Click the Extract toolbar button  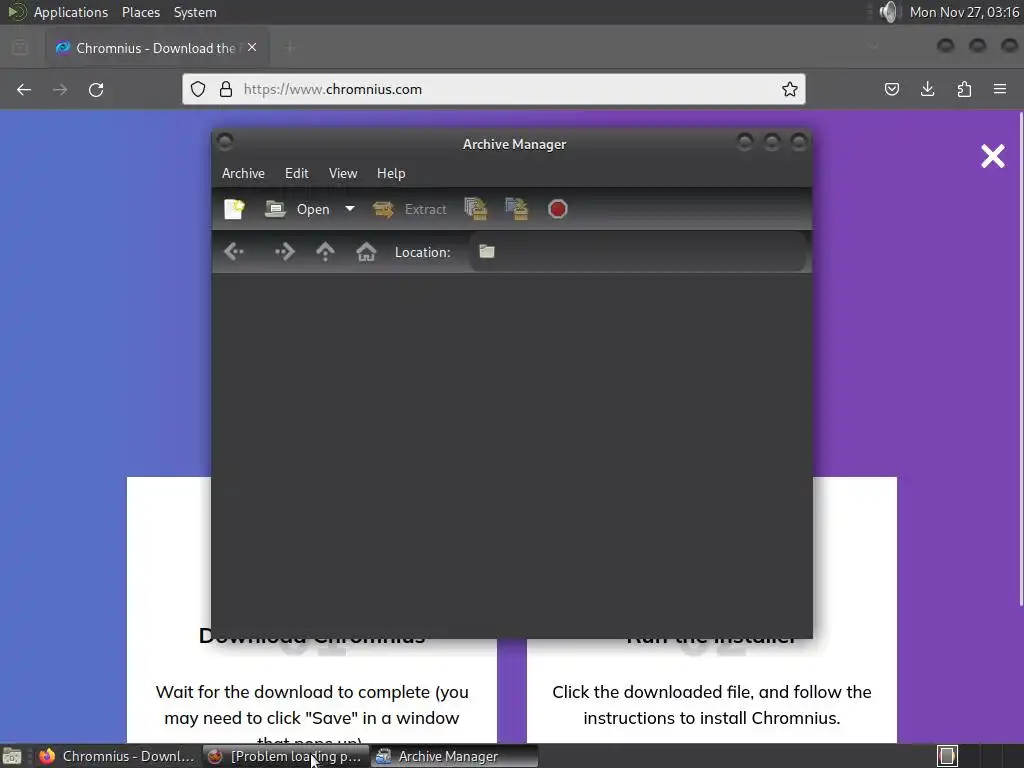tap(410, 210)
